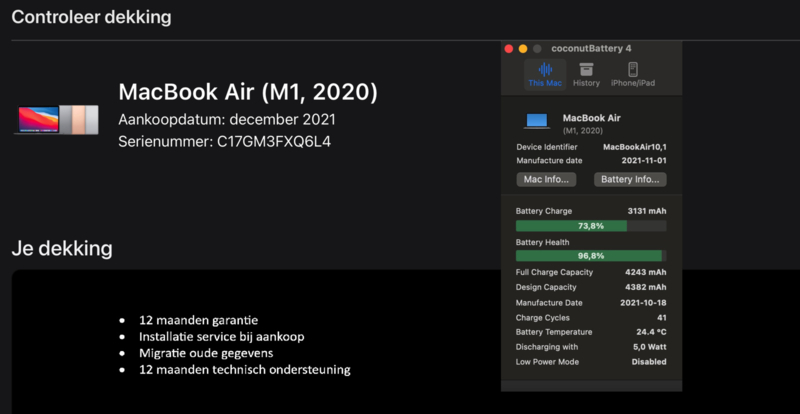This screenshot has width=800, height=414.
Task: Click the Design Capacity 4382 mAh value
Action: pyautogui.click(x=646, y=287)
